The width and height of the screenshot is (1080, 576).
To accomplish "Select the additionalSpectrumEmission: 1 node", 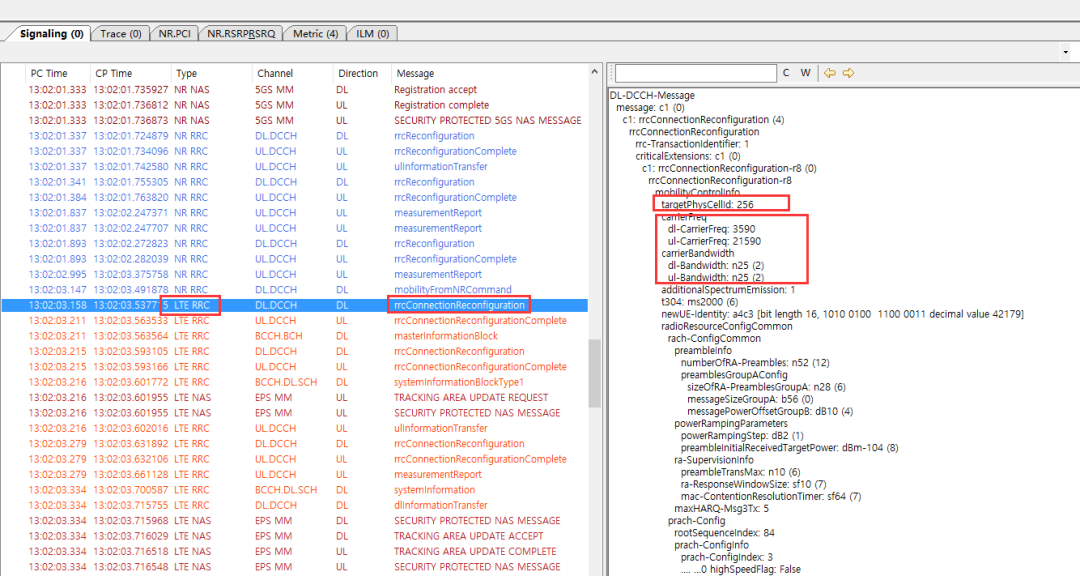I will (x=728, y=290).
